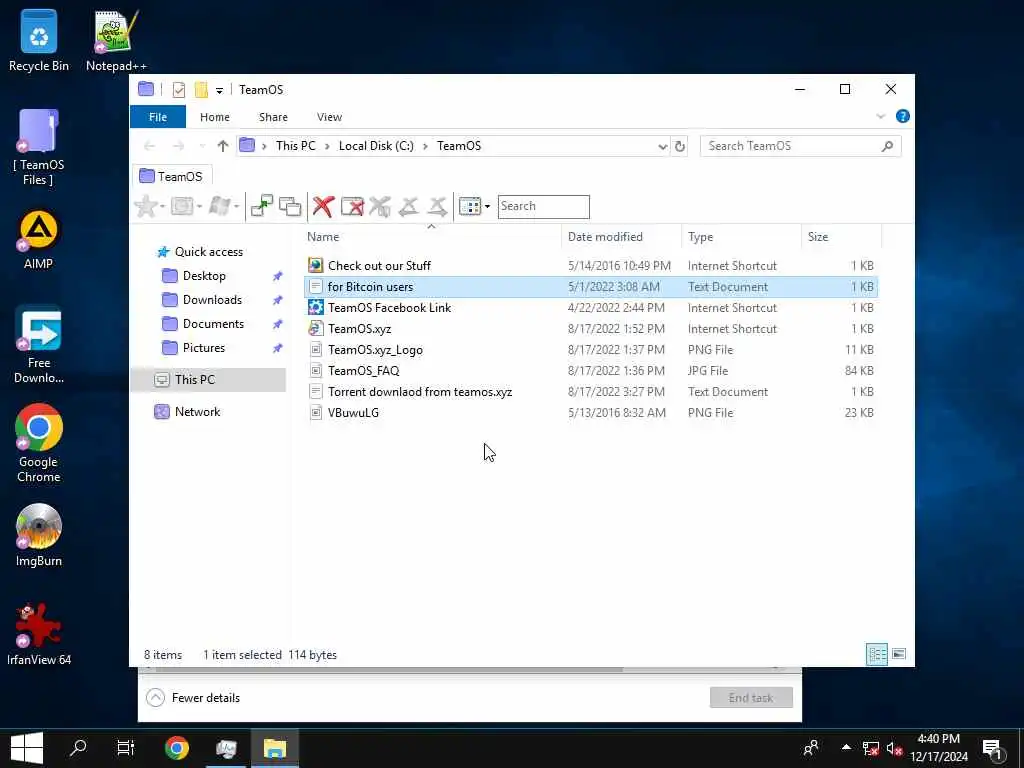This screenshot has height=768, width=1024.
Task: Select the IrfanView 64 desktop icon
Action: point(39,633)
